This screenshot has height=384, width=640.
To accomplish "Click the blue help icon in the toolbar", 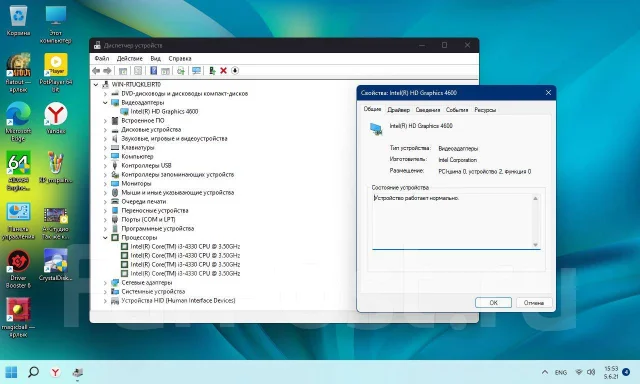I will 153,71.
